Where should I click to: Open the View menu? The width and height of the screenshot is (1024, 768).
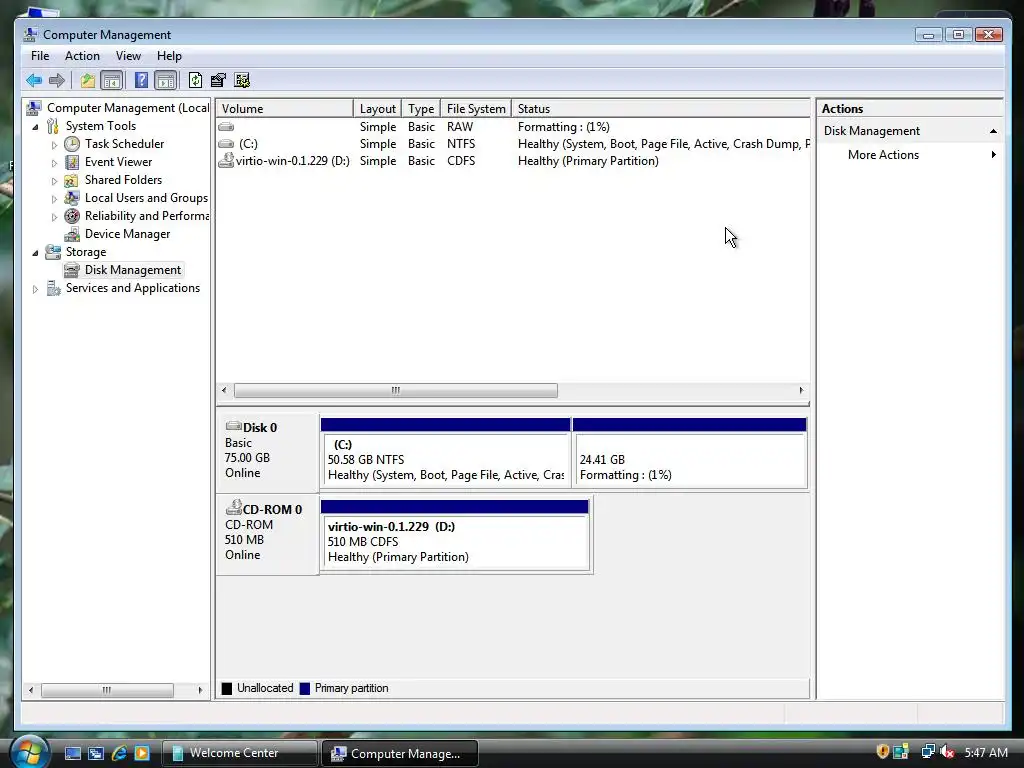click(x=128, y=56)
